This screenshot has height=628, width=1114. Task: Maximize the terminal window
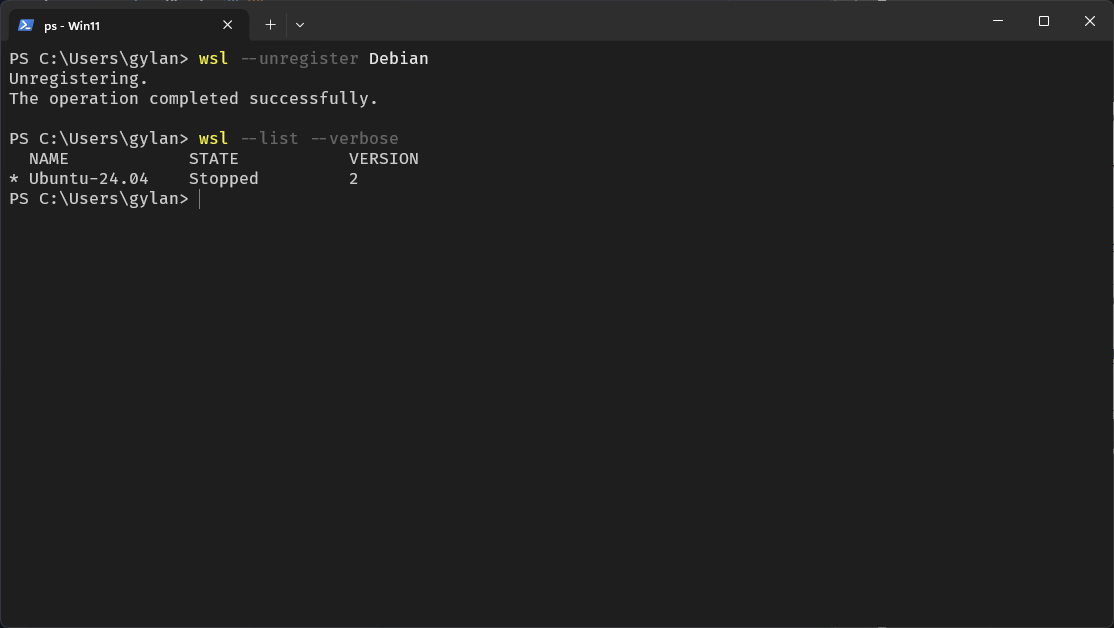(x=1044, y=21)
